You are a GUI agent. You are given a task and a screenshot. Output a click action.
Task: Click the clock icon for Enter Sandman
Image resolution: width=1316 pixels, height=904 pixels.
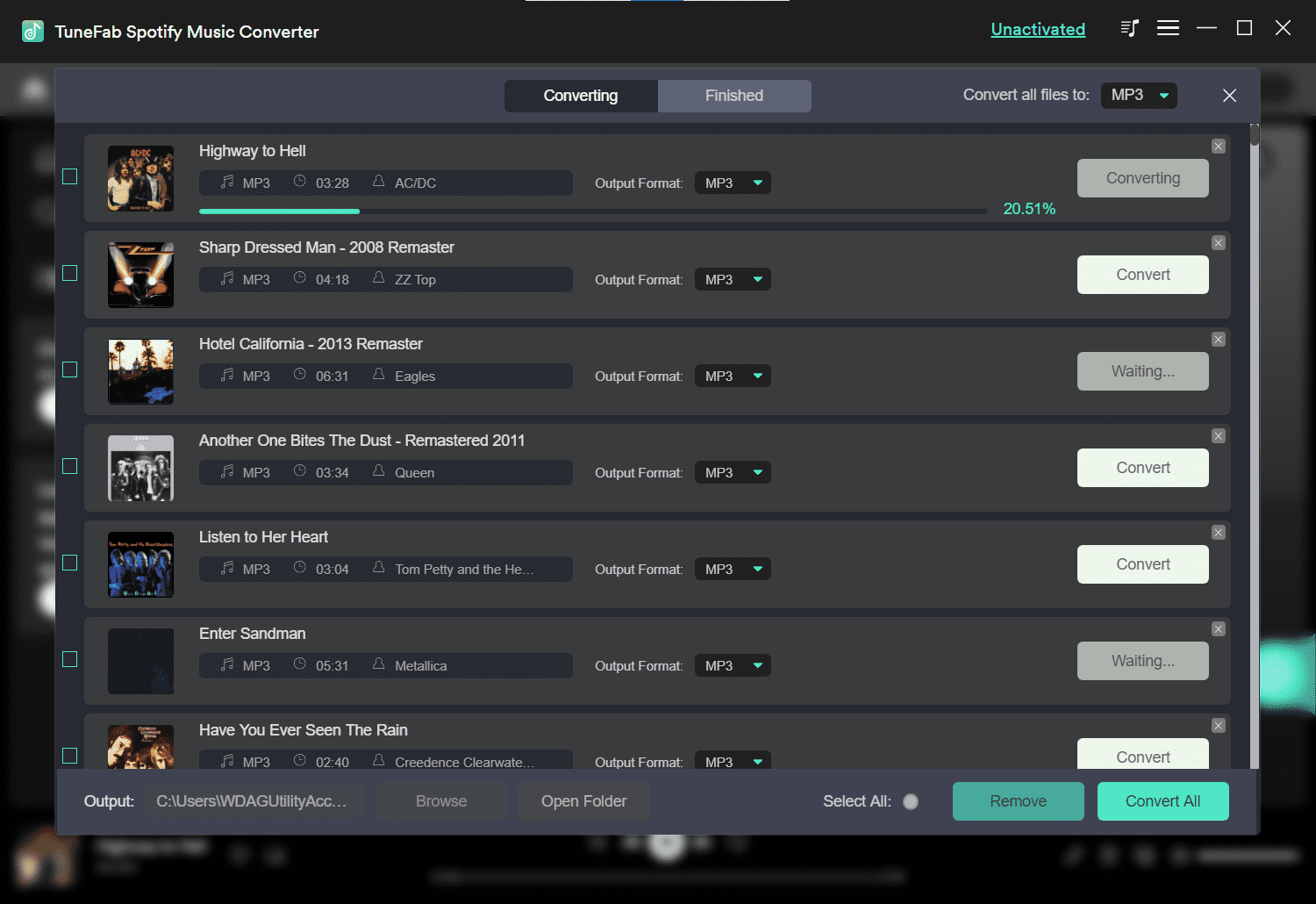[300, 664]
